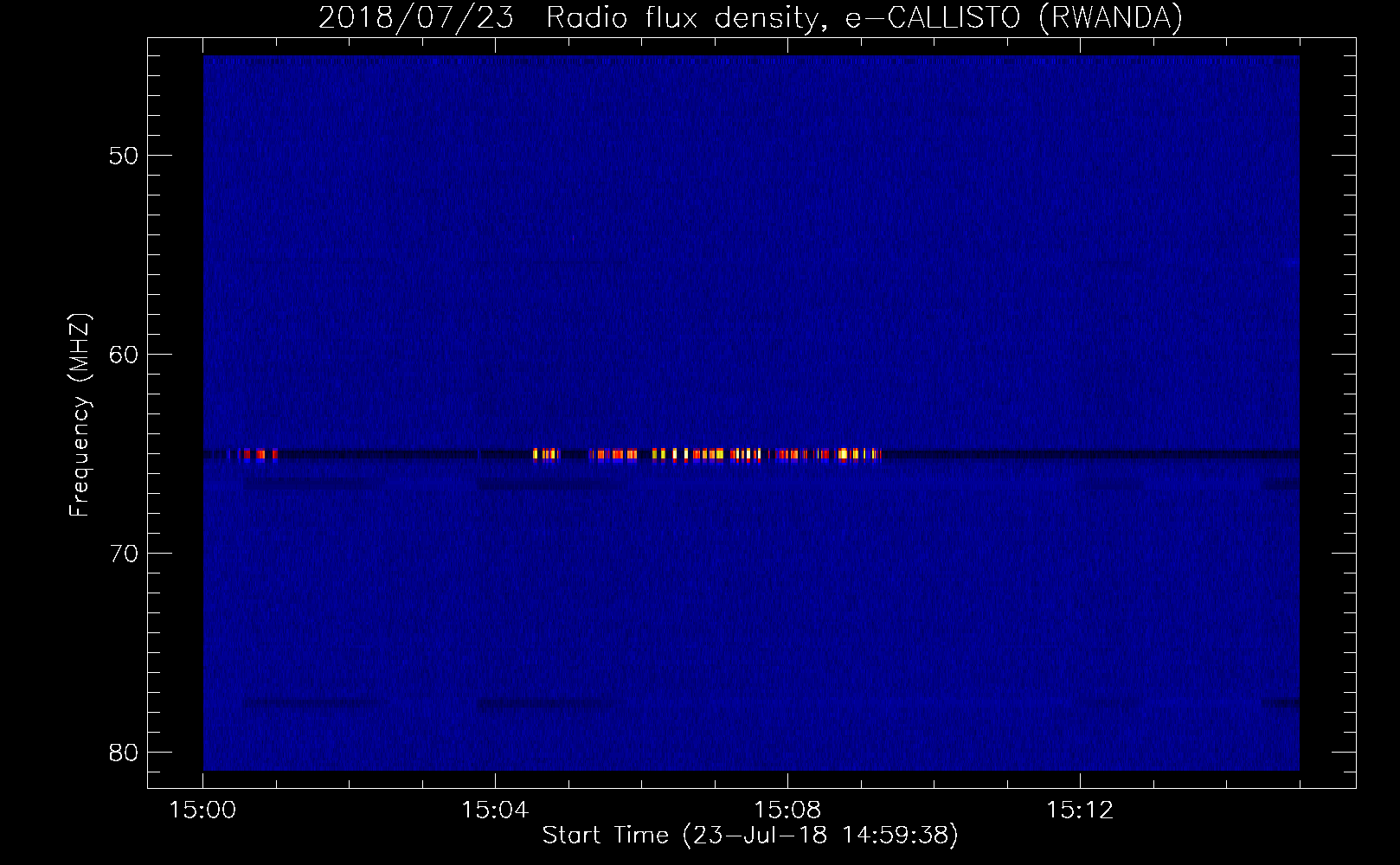Click the 'Start Time (23-Jul-18 14:59:38)' axis label
Image resolution: width=1400 pixels, height=865 pixels.
(750, 836)
